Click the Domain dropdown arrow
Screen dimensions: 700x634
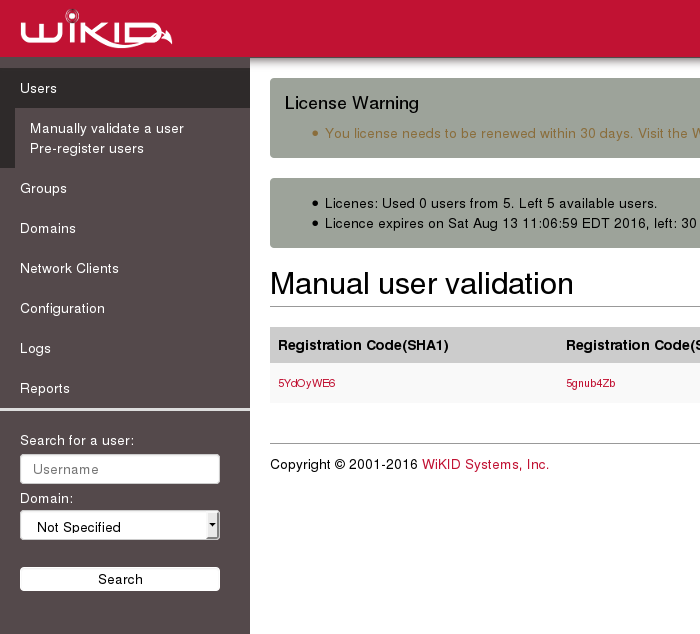[x=212, y=525]
